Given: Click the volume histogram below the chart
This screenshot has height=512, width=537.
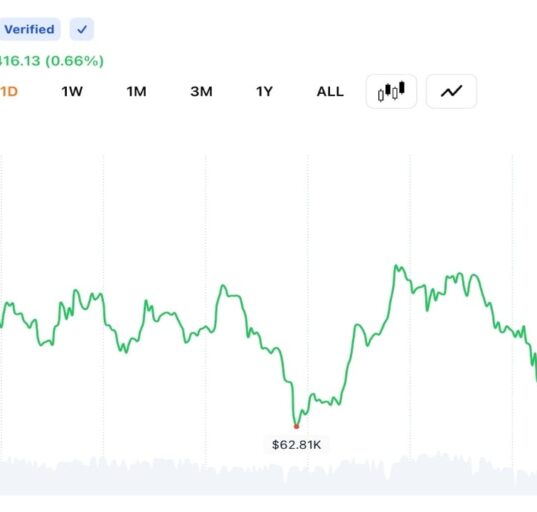Looking at the screenshot, I should pyautogui.click(x=268, y=475).
